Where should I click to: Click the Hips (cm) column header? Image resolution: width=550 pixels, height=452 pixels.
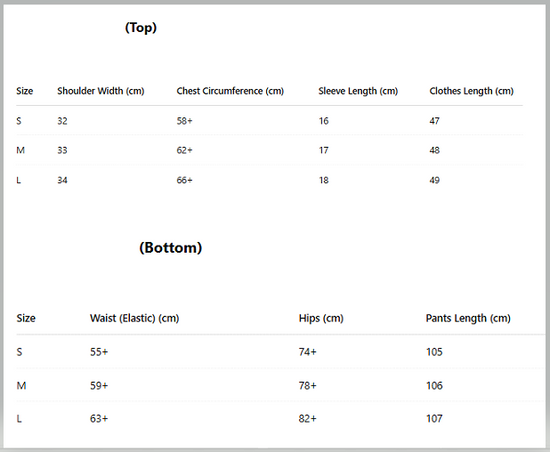point(321,318)
